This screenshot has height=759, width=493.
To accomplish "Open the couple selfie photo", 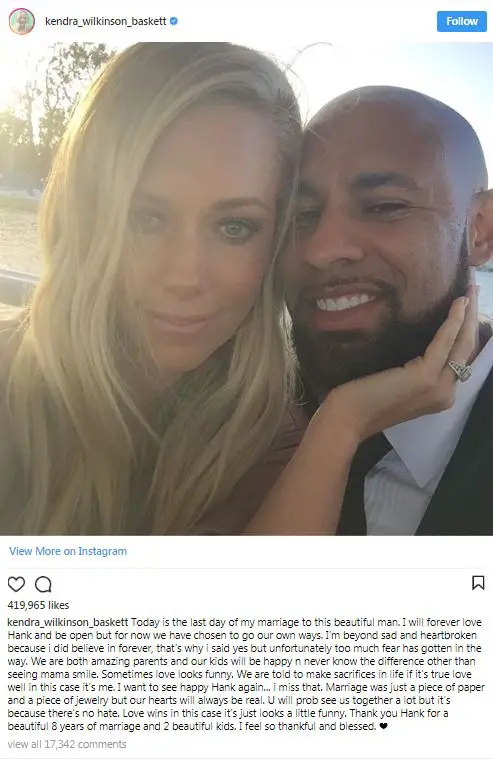I will [246, 288].
